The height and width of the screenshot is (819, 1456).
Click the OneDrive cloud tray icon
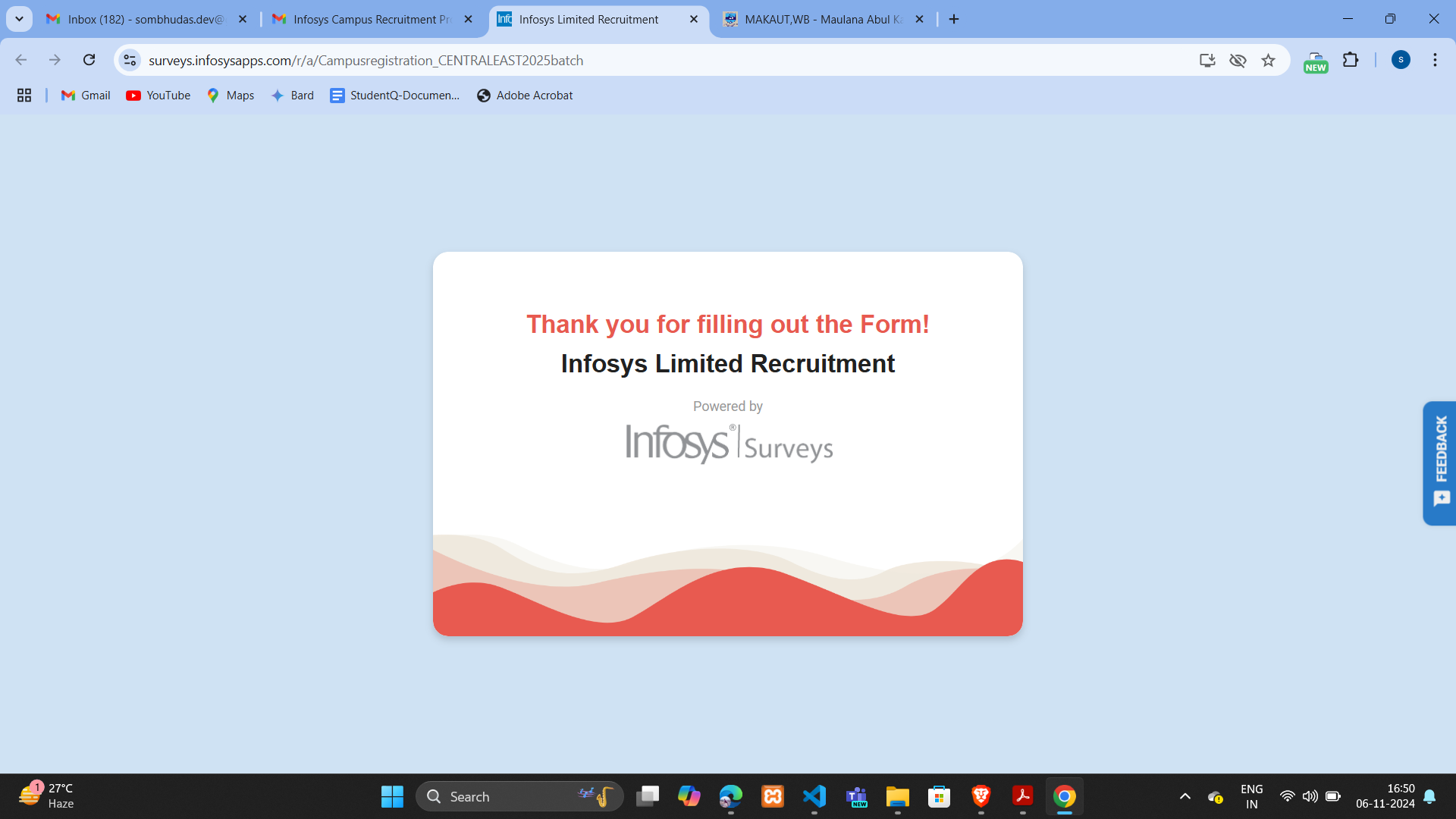pyautogui.click(x=1216, y=796)
